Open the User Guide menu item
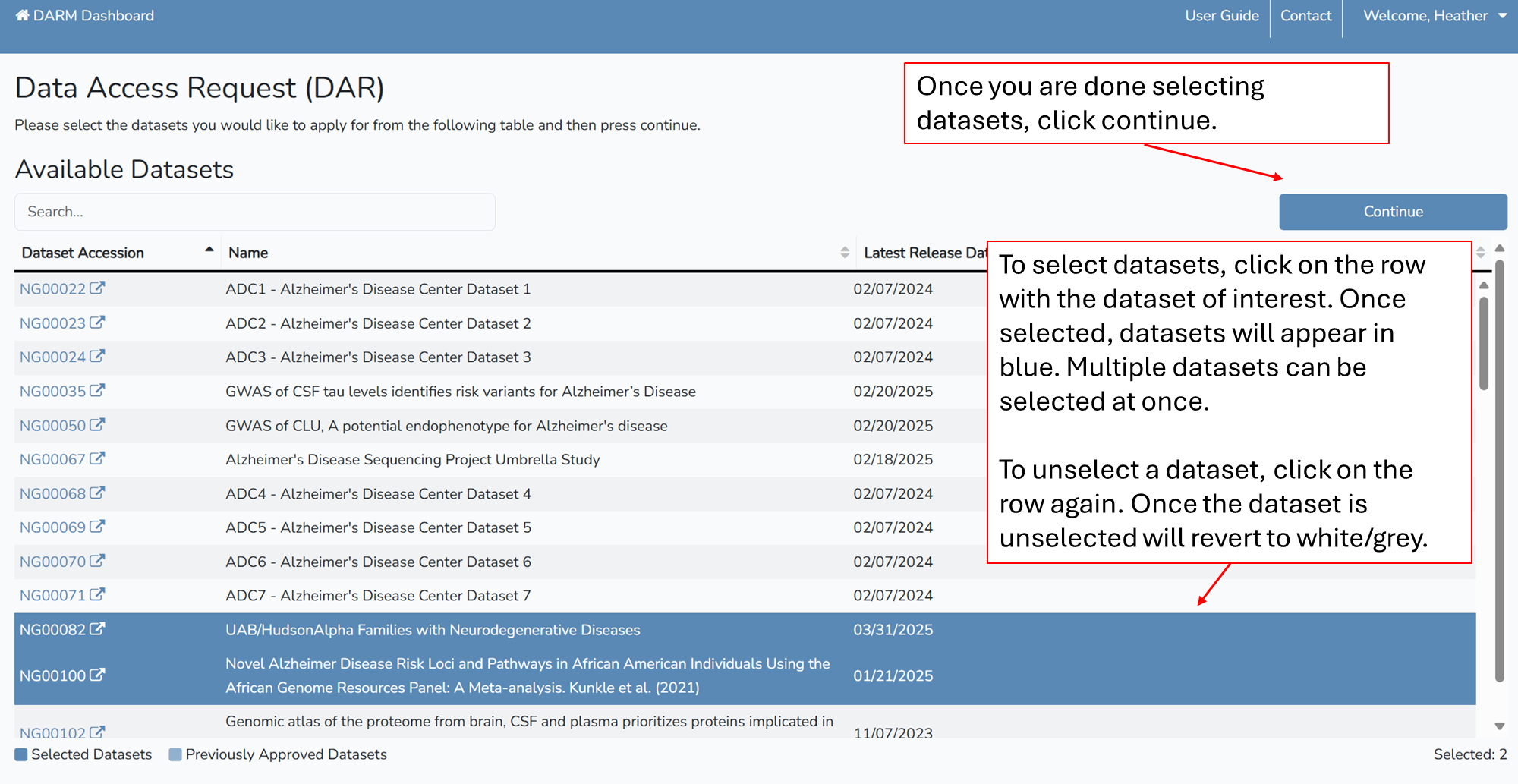 point(1221,16)
